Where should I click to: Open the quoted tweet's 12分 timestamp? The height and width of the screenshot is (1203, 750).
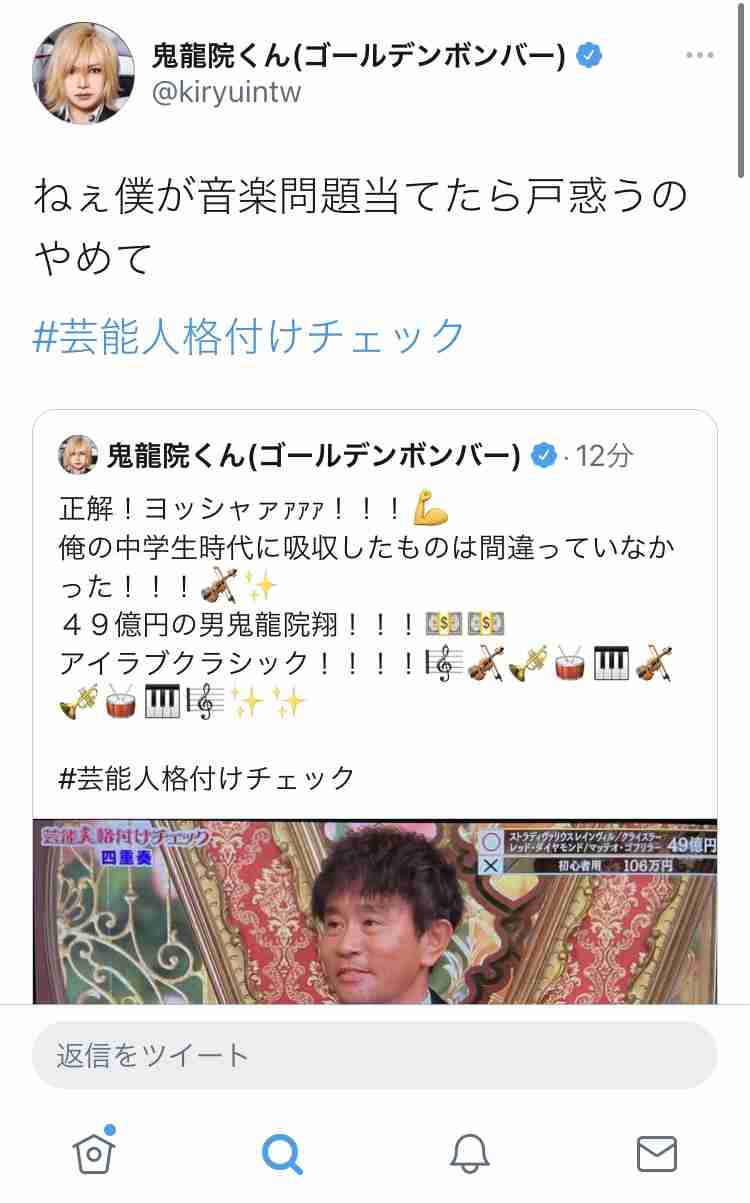click(x=605, y=457)
